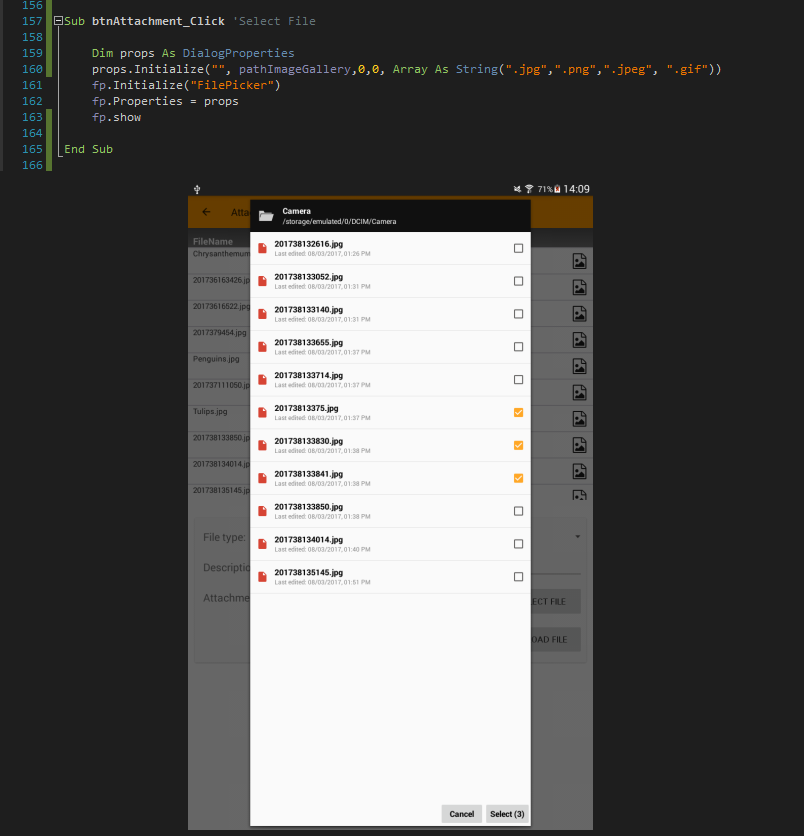804x836 pixels.
Task: Click the back arrow in app header
Action: [206, 212]
